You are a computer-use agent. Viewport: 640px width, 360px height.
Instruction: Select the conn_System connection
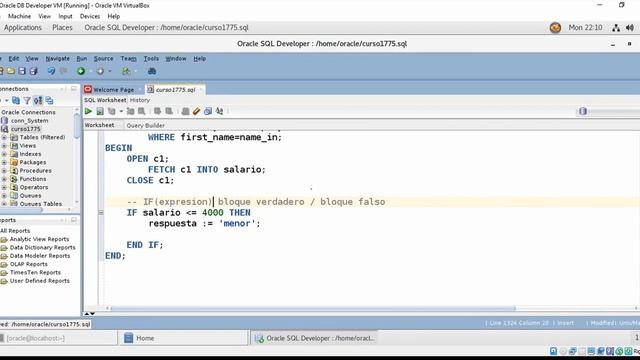(29, 121)
